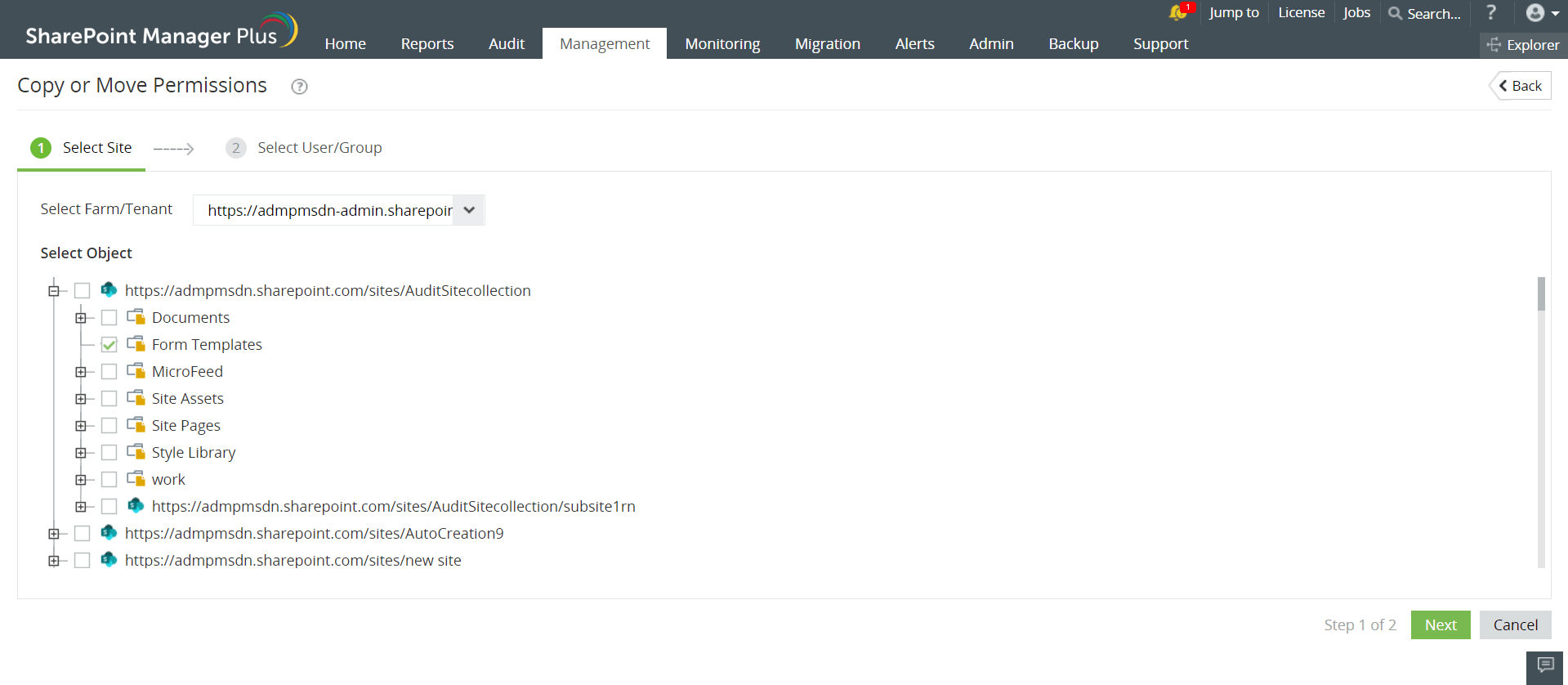The width and height of the screenshot is (1568, 685).
Task: Check the subsite1rn checkbox
Action: (x=109, y=507)
